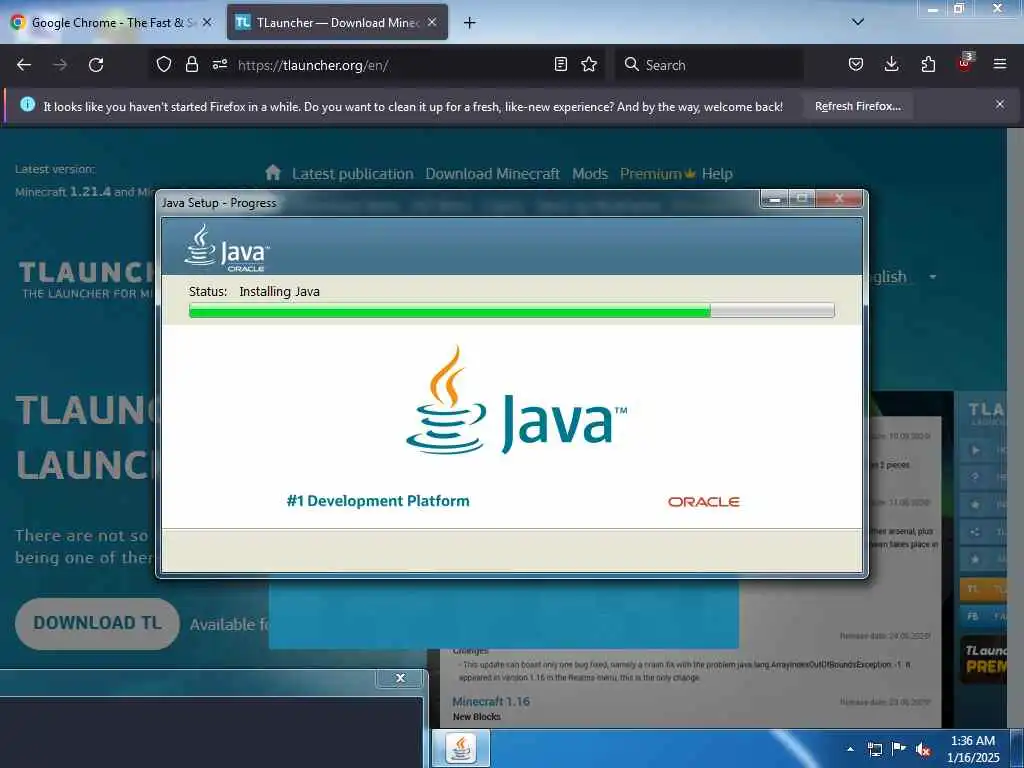Image resolution: width=1024 pixels, height=768 pixels.
Task: Open the Firefox hamburger menu
Action: tap(1000, 64)
